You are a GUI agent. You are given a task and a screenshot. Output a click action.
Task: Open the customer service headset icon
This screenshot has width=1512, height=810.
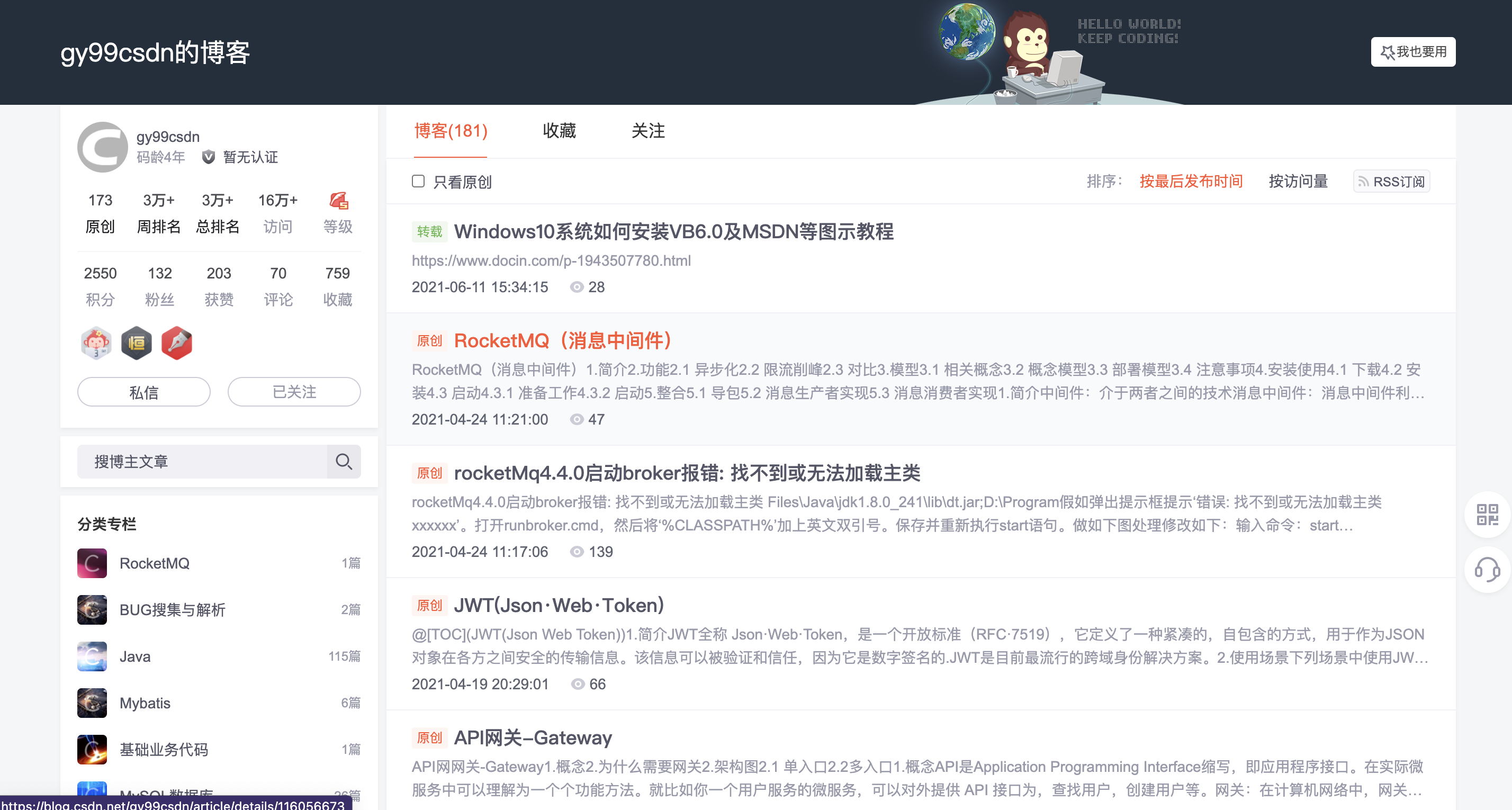click(1487, 569)
